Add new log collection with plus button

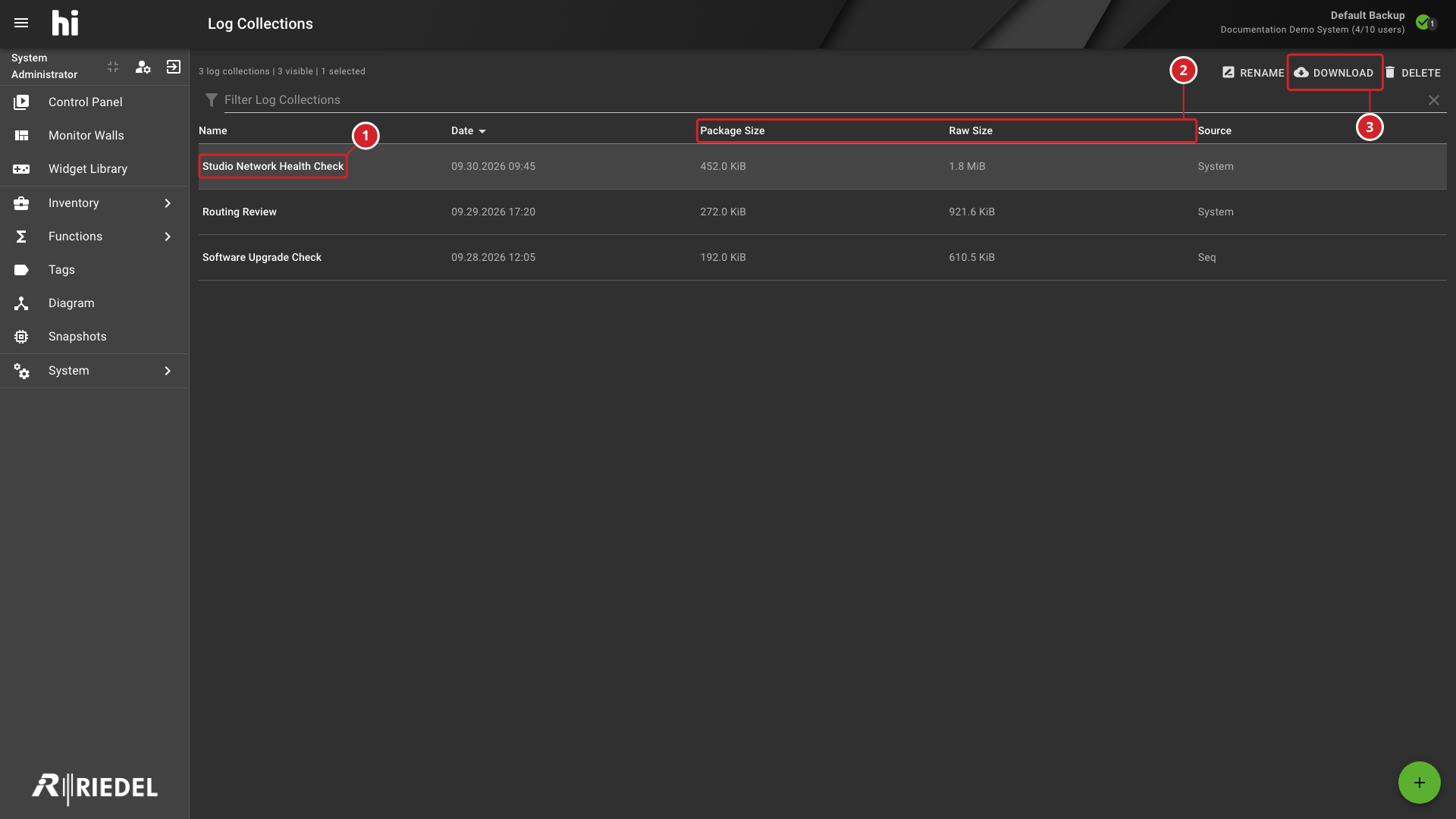(x=1419, y=783)
